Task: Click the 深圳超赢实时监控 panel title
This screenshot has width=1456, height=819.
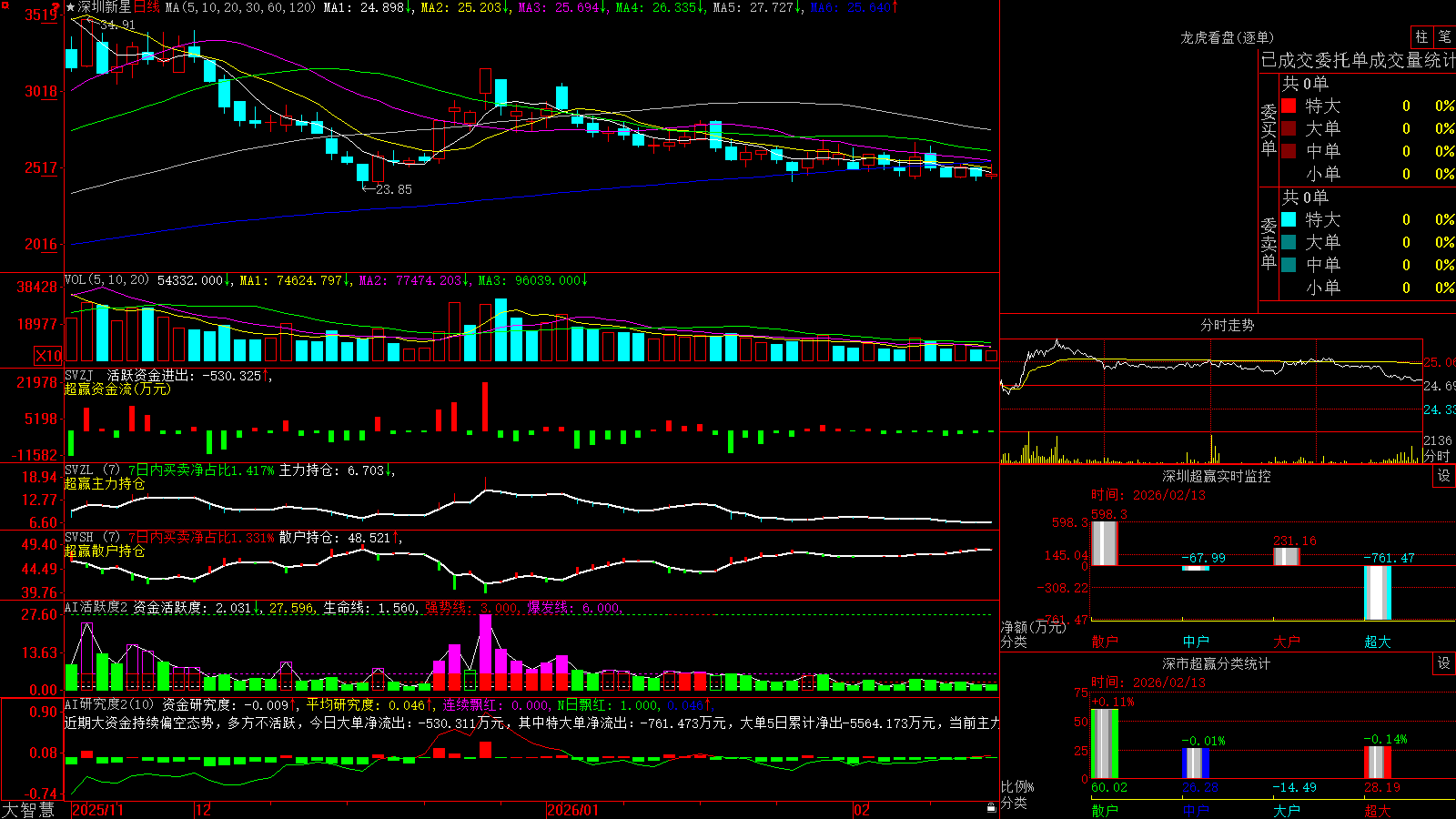Action: pos(1217,476)
